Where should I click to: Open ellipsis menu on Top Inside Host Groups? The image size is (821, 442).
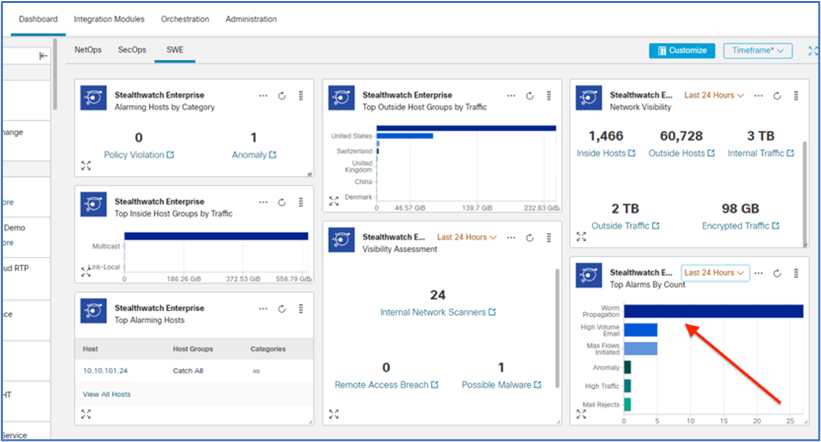pyautogui.click(x=263, y=202)
